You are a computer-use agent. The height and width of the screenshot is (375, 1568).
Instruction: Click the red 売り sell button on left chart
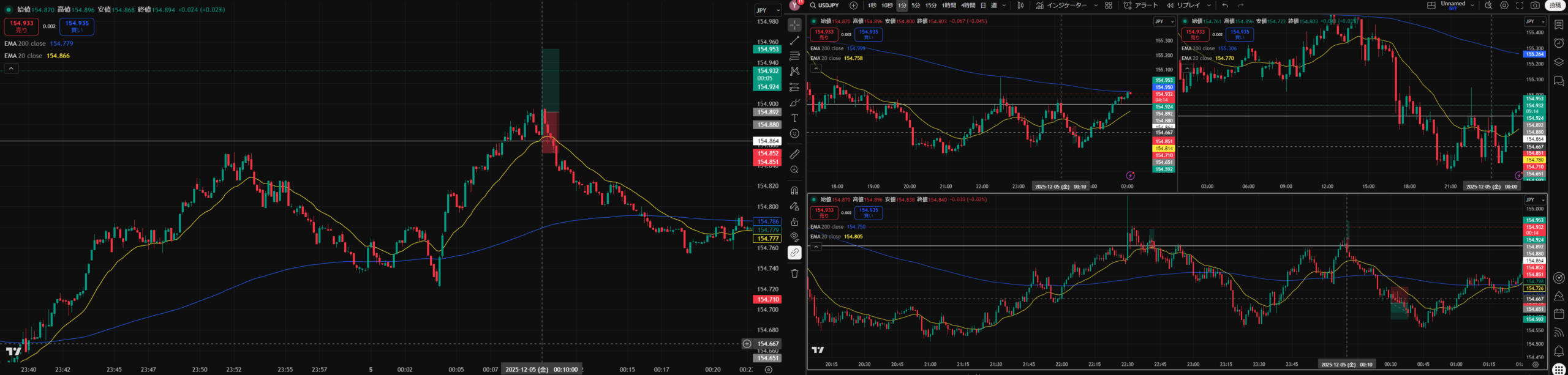tap(21, 26)
